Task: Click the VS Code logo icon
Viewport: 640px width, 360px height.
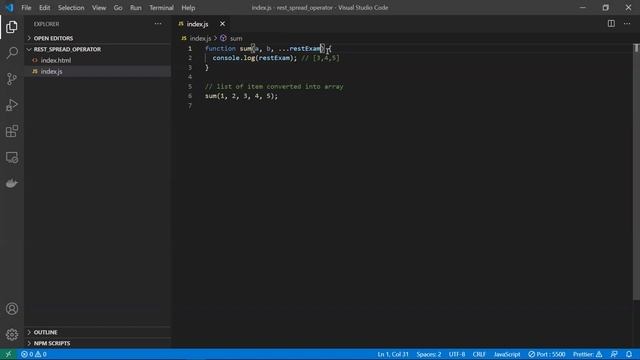Action: tap(9, 7)
